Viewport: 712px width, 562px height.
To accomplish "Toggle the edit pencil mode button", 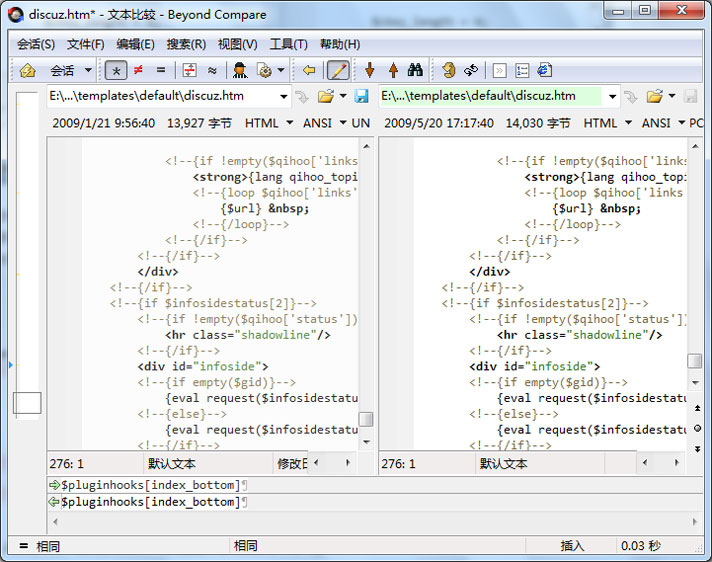I will click(338, 71).
